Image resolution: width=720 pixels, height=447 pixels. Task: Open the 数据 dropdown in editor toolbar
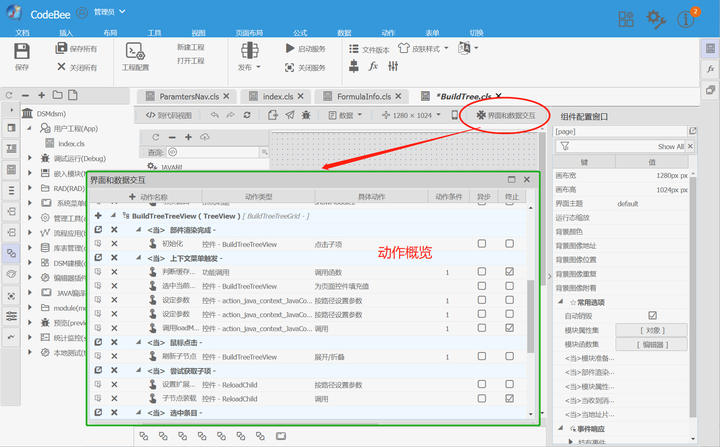pyautogui.click(x=345, y=115)
